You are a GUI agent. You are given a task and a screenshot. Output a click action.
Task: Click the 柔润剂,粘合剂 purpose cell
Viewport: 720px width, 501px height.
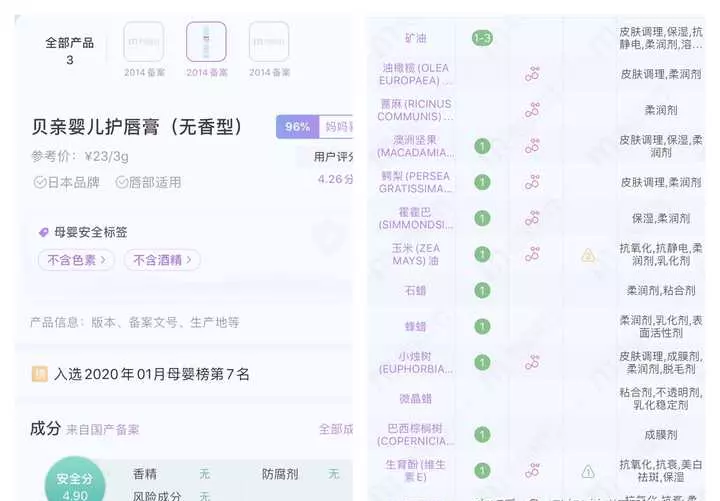(x=661, y=291)
